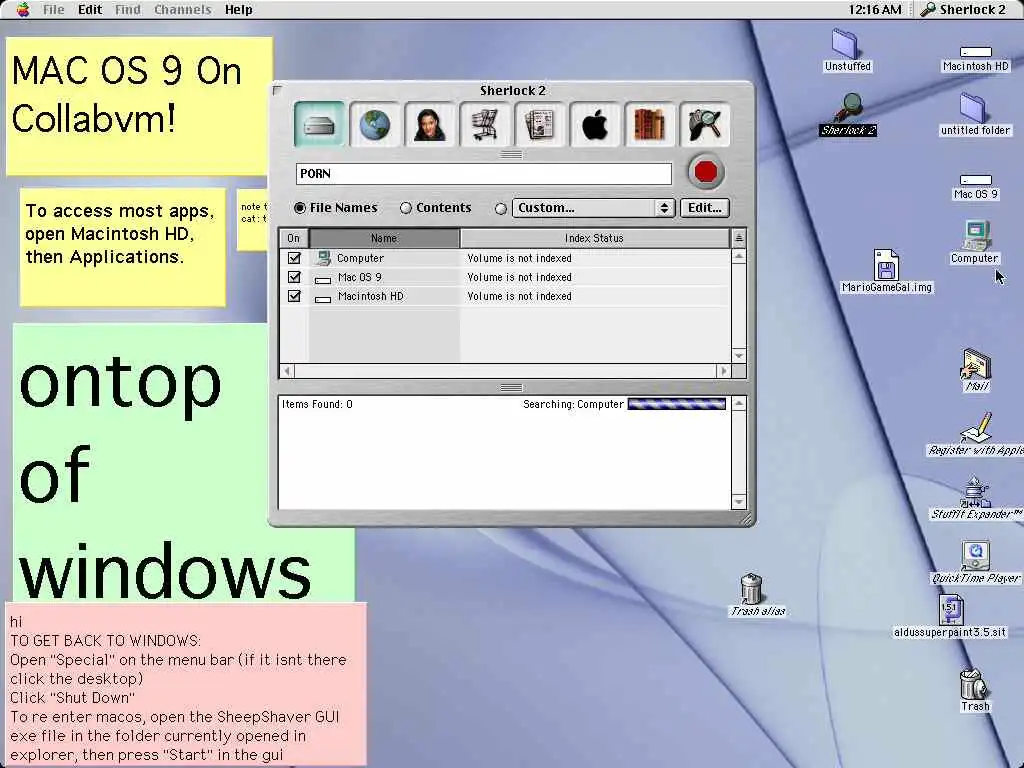This screenshot has width=1024, height=768.
Task: Select the Mail desktop icon
Action: pos(976,370)
